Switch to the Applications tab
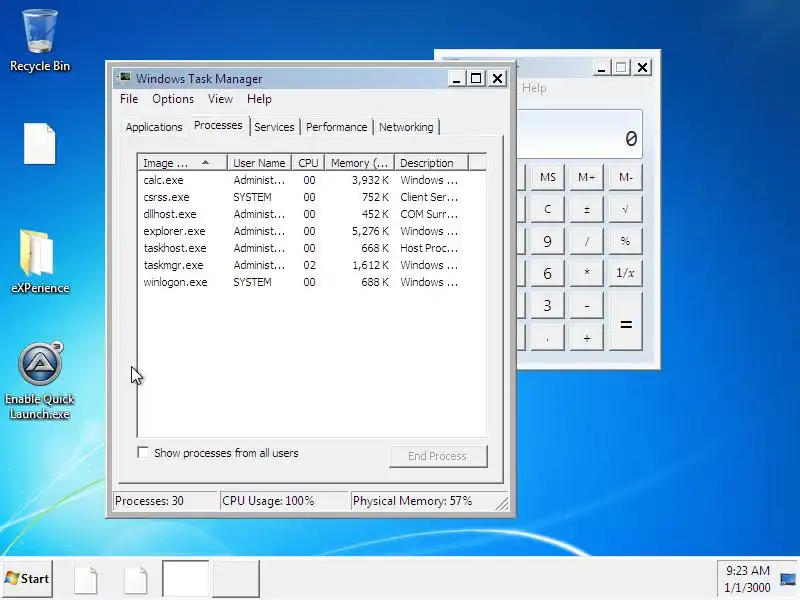Screen dimensions: 800x600 (x=154, y=127)
